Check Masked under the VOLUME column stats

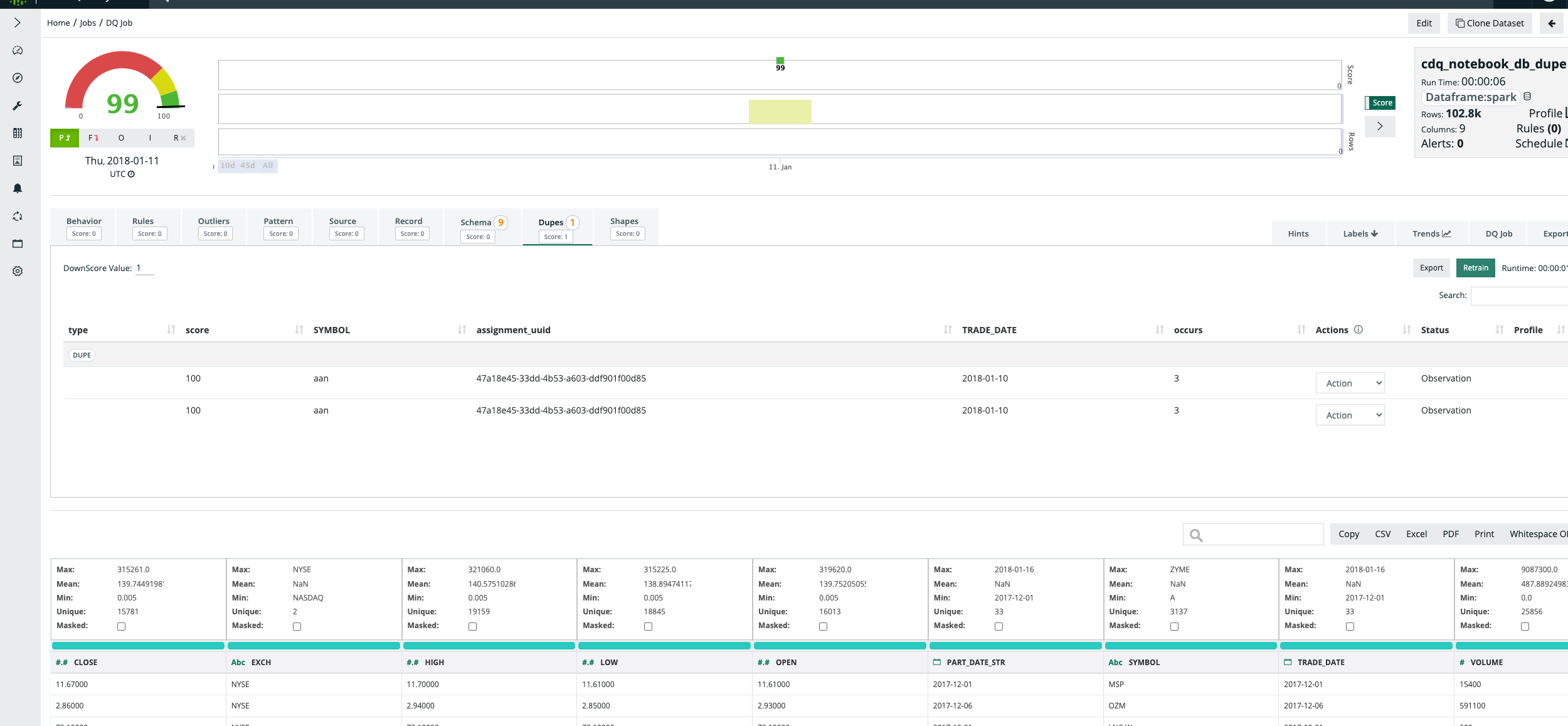1524,626
